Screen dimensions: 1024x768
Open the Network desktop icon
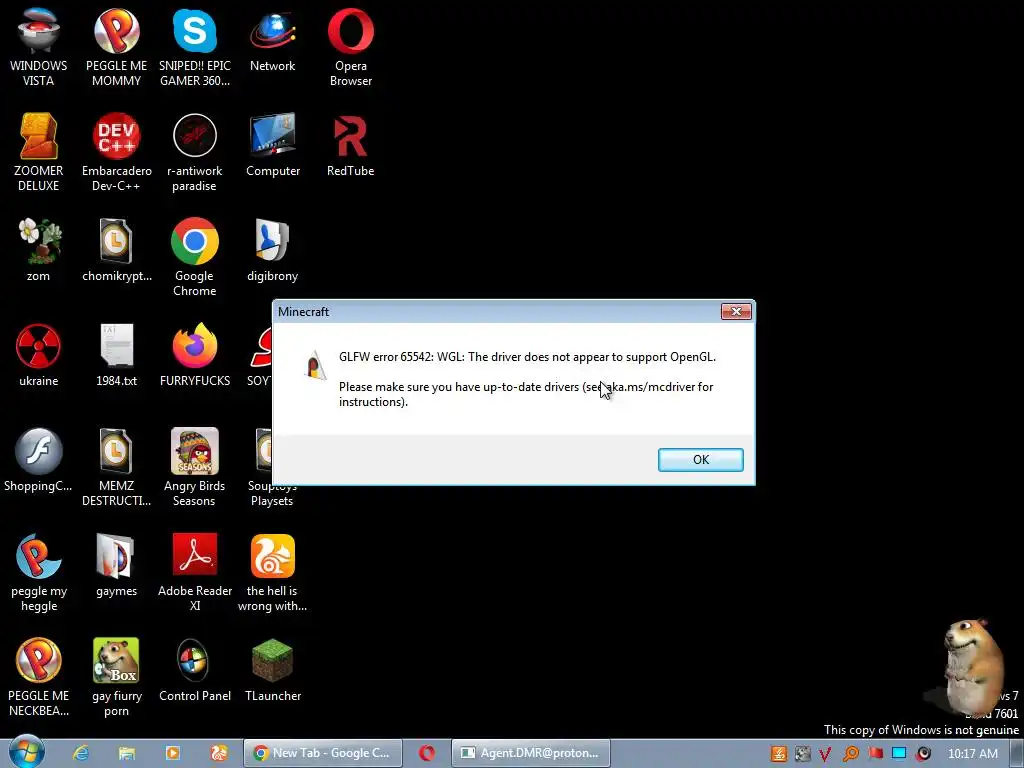(272, 40)
